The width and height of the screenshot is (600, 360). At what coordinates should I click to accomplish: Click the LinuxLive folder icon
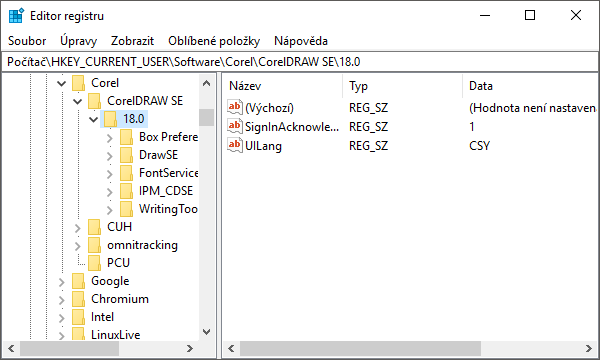(78, 334)
